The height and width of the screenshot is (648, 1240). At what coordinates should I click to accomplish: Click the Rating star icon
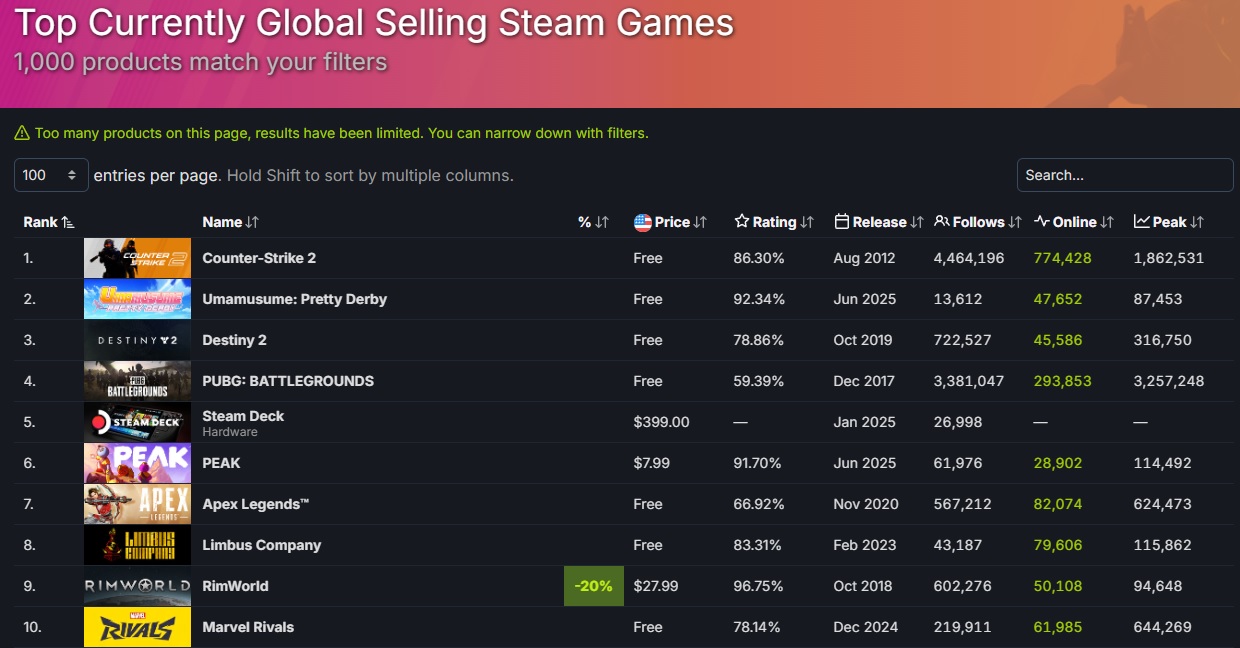741,222
